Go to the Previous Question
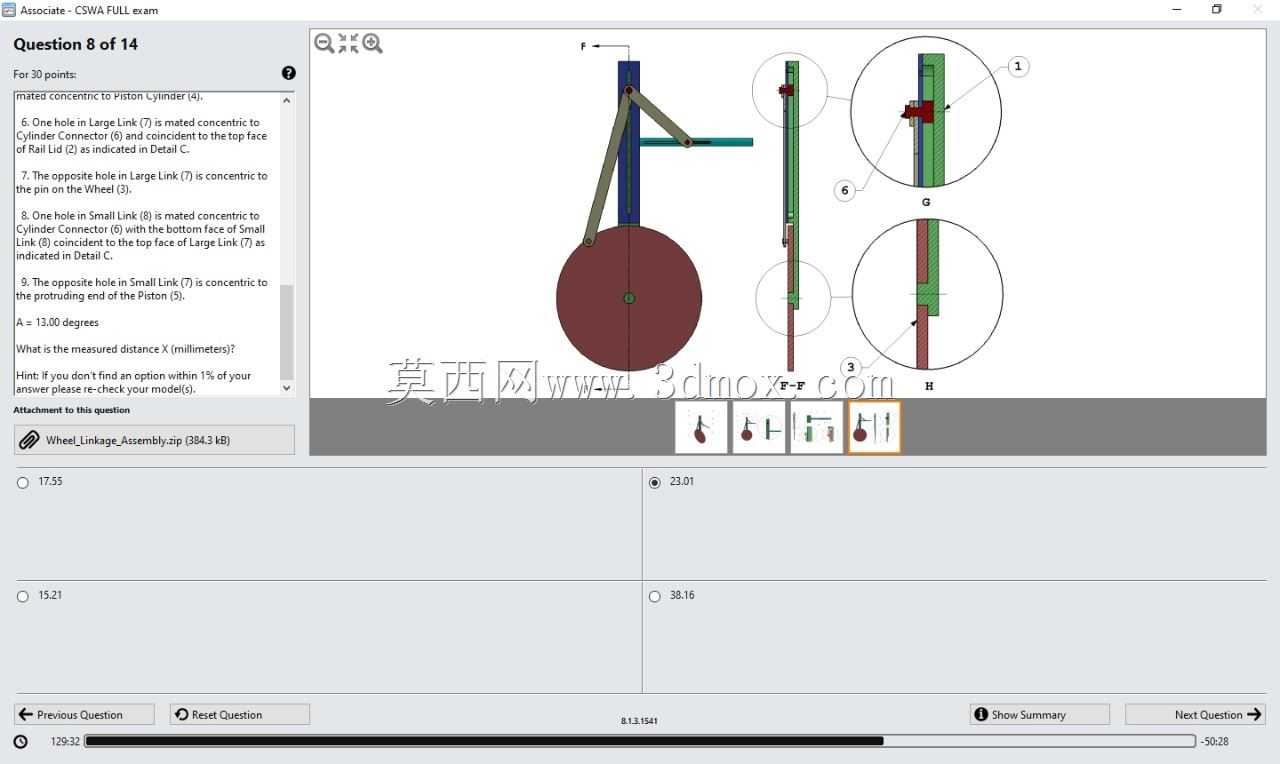This screenshot has height=764, width=1280. tap(84, 714)
